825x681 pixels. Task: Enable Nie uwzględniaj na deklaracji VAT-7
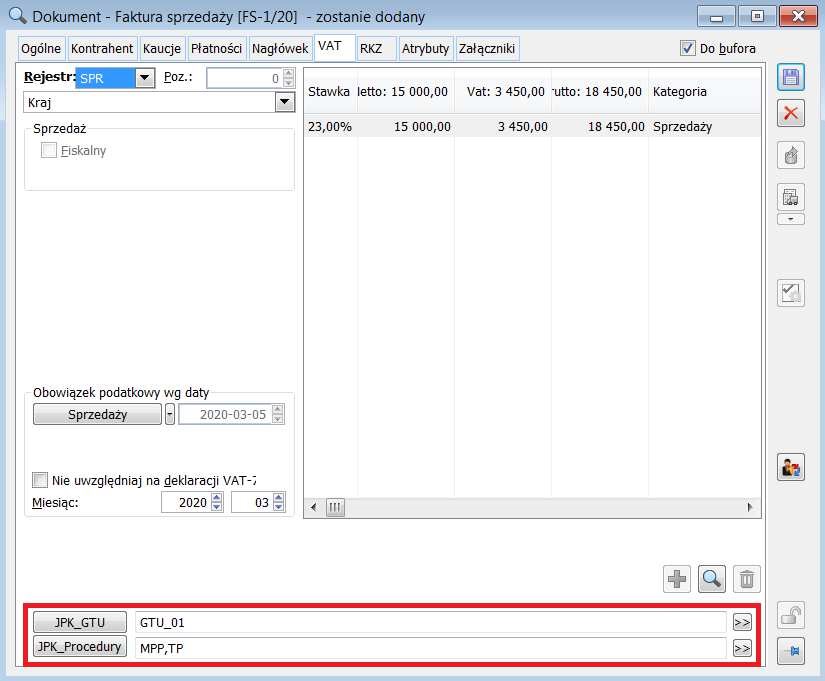pos(39,479)
